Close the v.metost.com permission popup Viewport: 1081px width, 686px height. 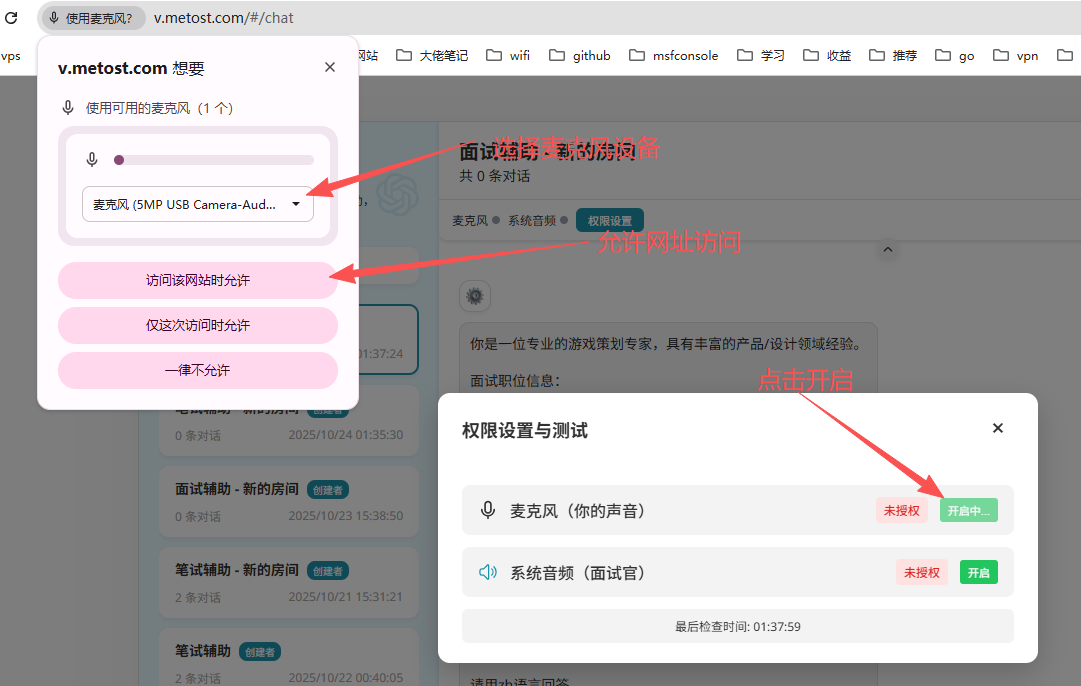330,67
